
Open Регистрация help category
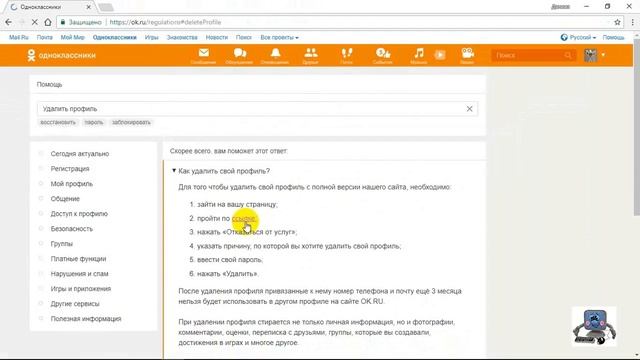70,169
